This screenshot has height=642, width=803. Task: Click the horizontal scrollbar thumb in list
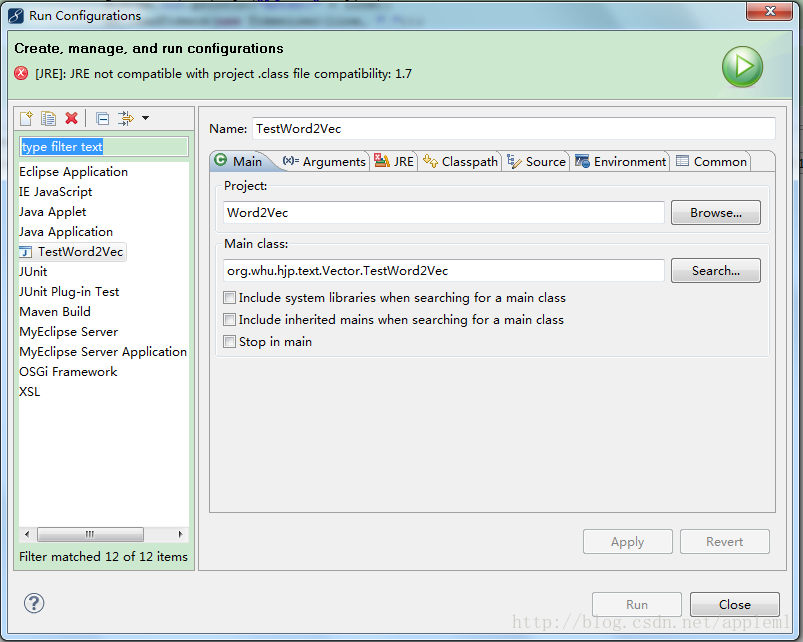pyautogui.click(x=90, y=534)
